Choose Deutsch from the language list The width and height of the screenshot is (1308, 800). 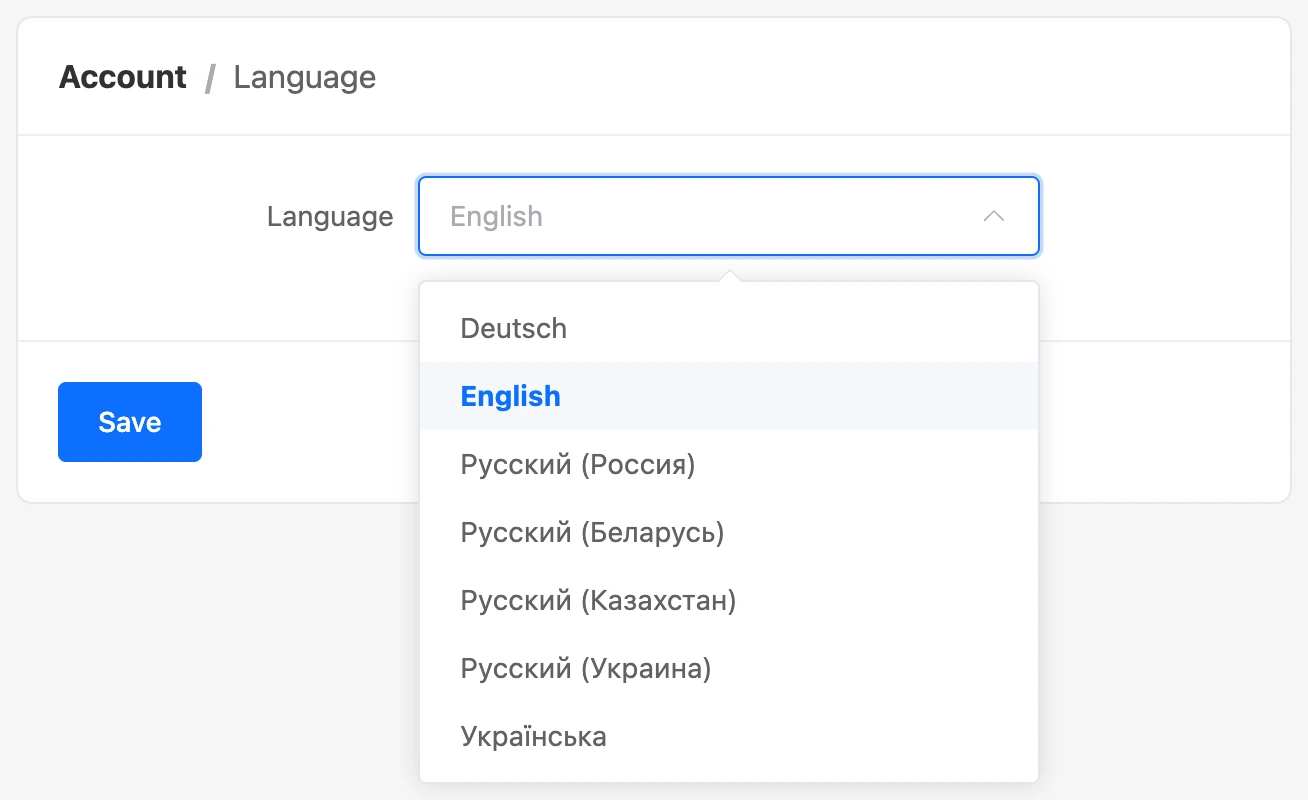(729, 328)
